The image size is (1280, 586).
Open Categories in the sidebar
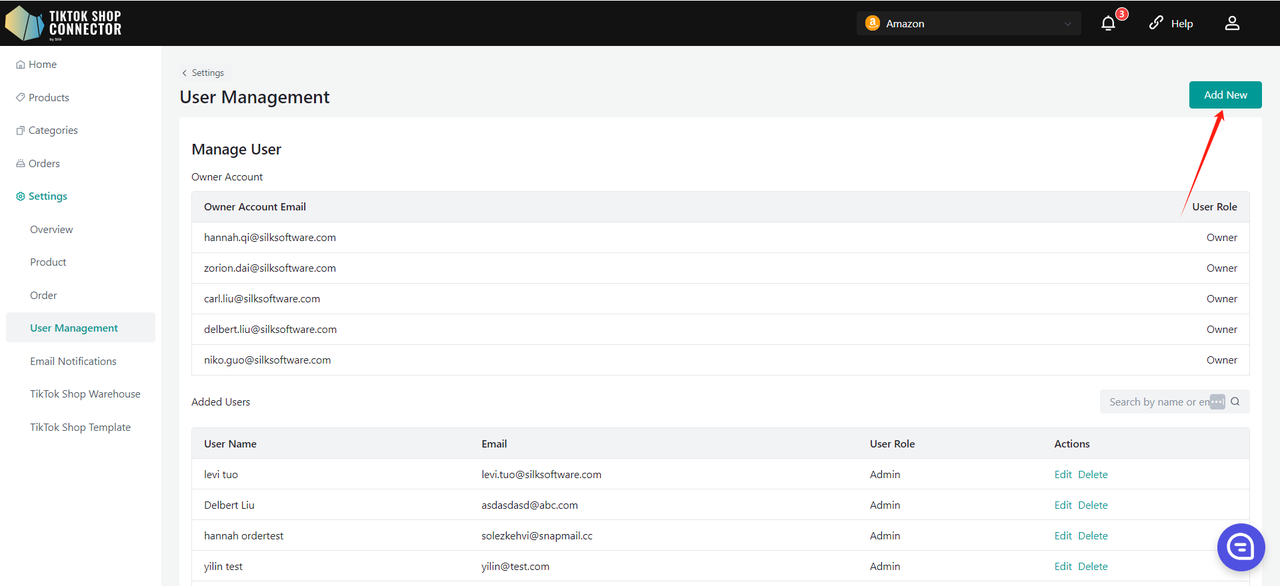pos(52,131)
